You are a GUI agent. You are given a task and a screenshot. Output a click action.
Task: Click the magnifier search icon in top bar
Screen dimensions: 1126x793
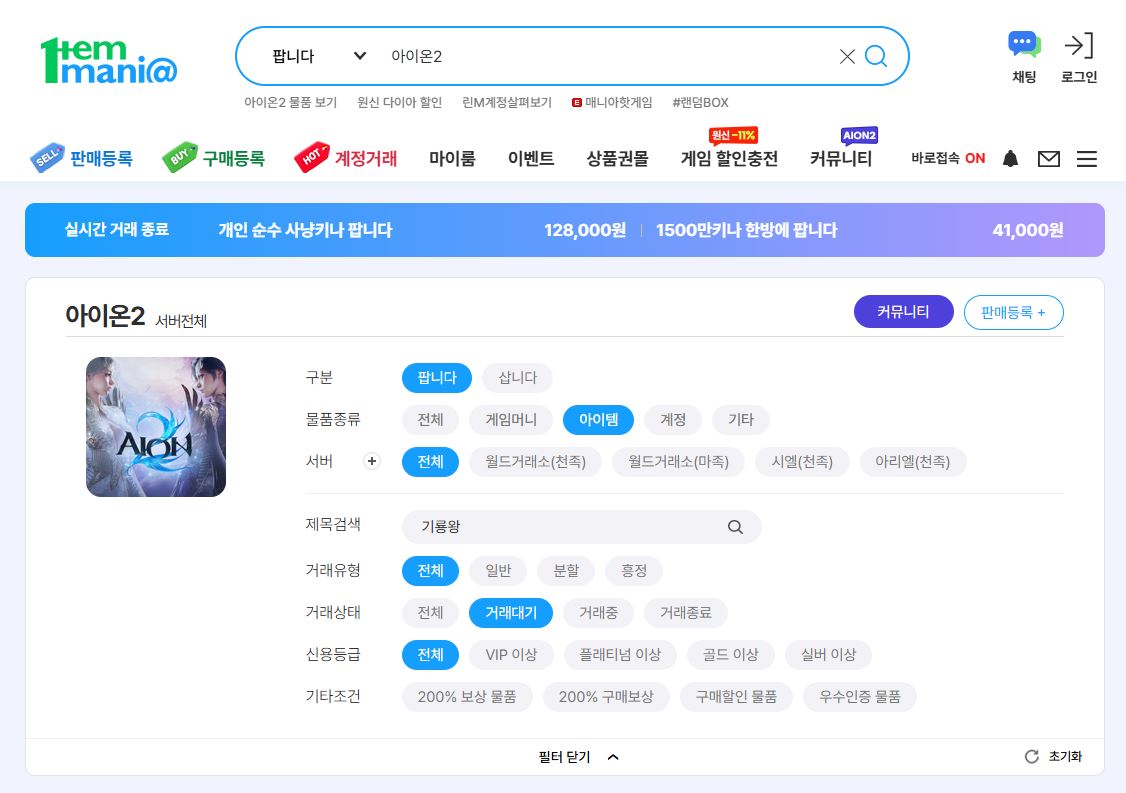pos(875,56)
